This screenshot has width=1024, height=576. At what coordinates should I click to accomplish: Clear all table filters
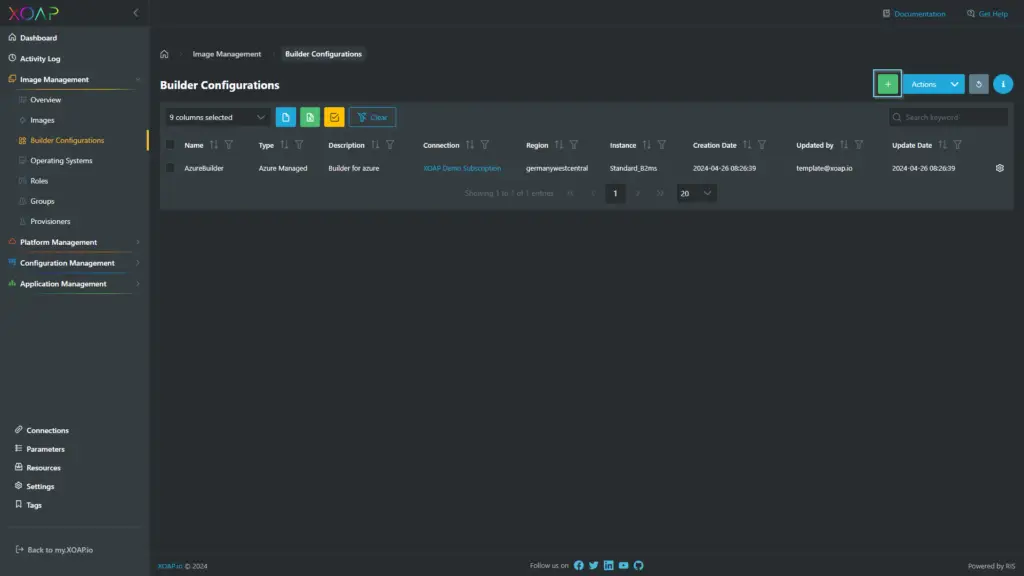tap(372, 118)
